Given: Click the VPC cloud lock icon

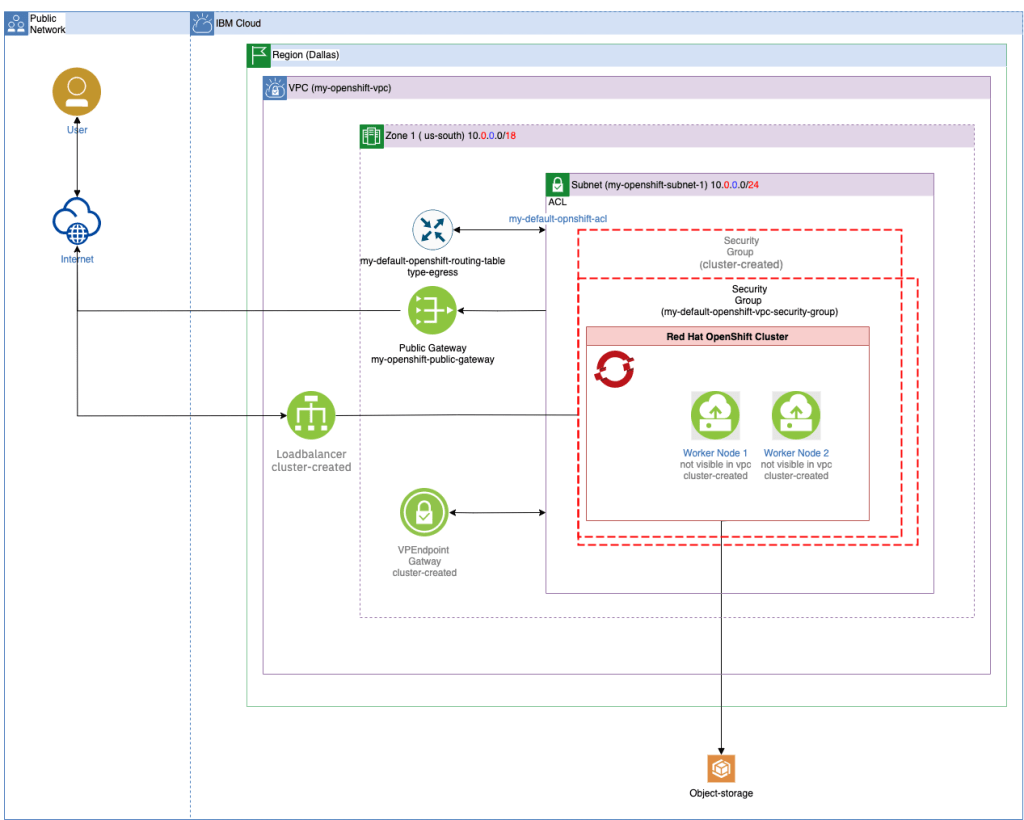Looking at the screenshot, I should pos(274,88).
